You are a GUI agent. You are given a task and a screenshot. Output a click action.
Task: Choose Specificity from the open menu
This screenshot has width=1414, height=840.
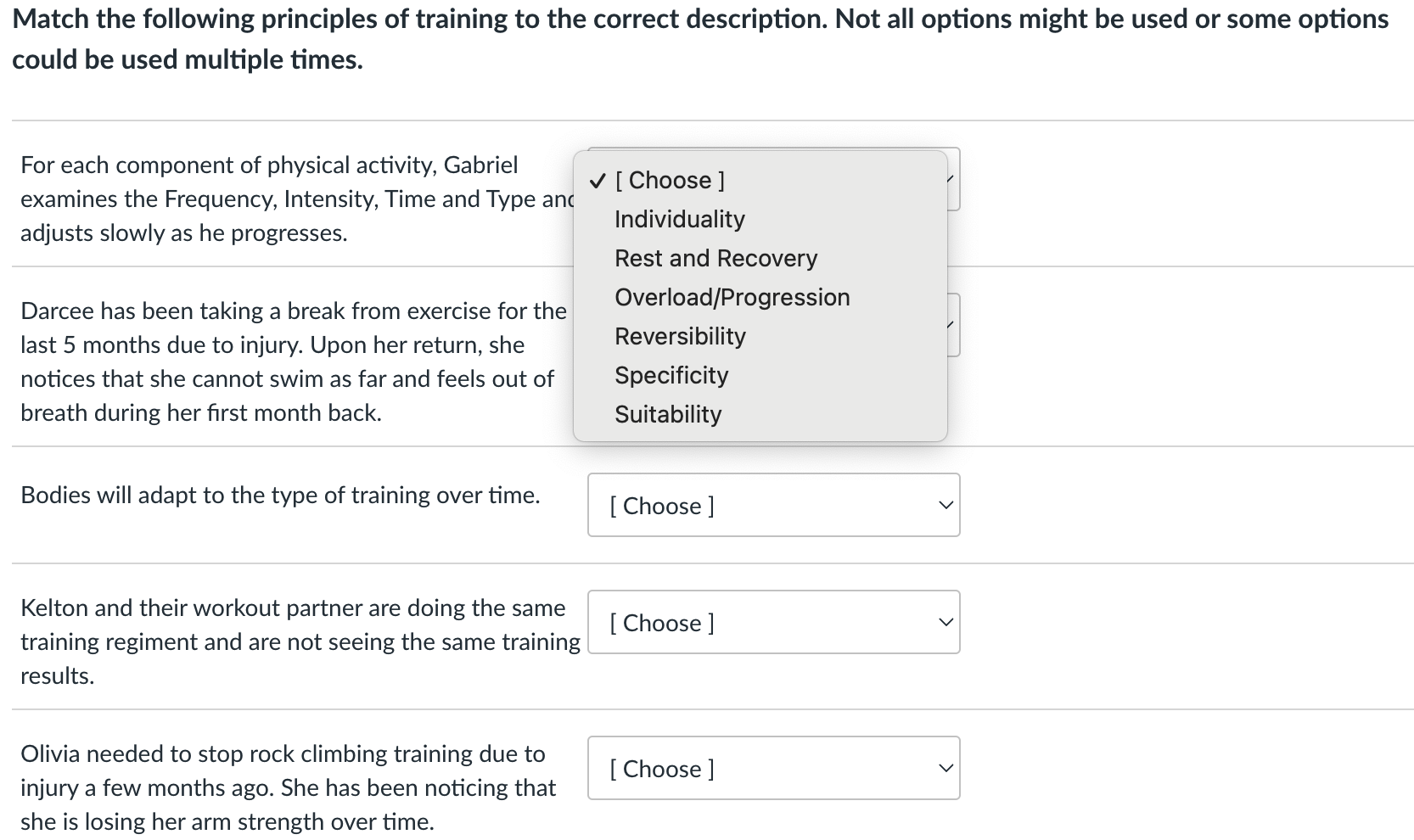(x=671, y=375)
